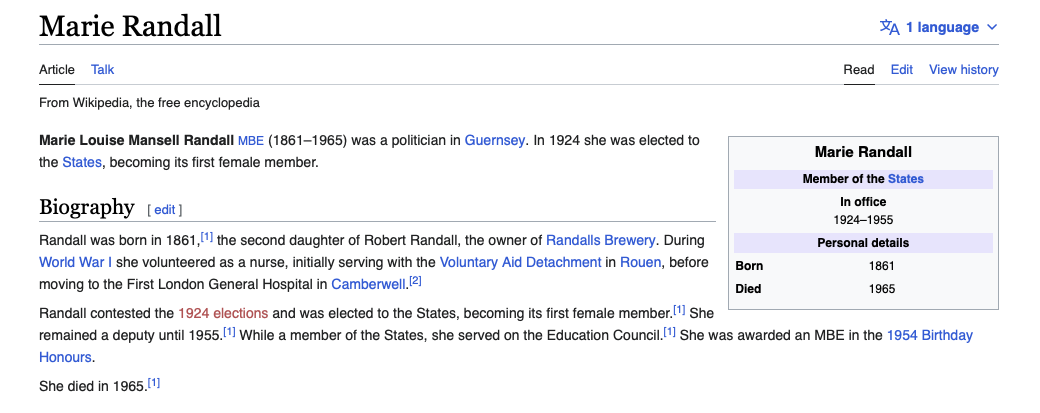The width and height of the screenshot is (1040, 413).
Task: Open the View history tab
Action: point(964,70)
